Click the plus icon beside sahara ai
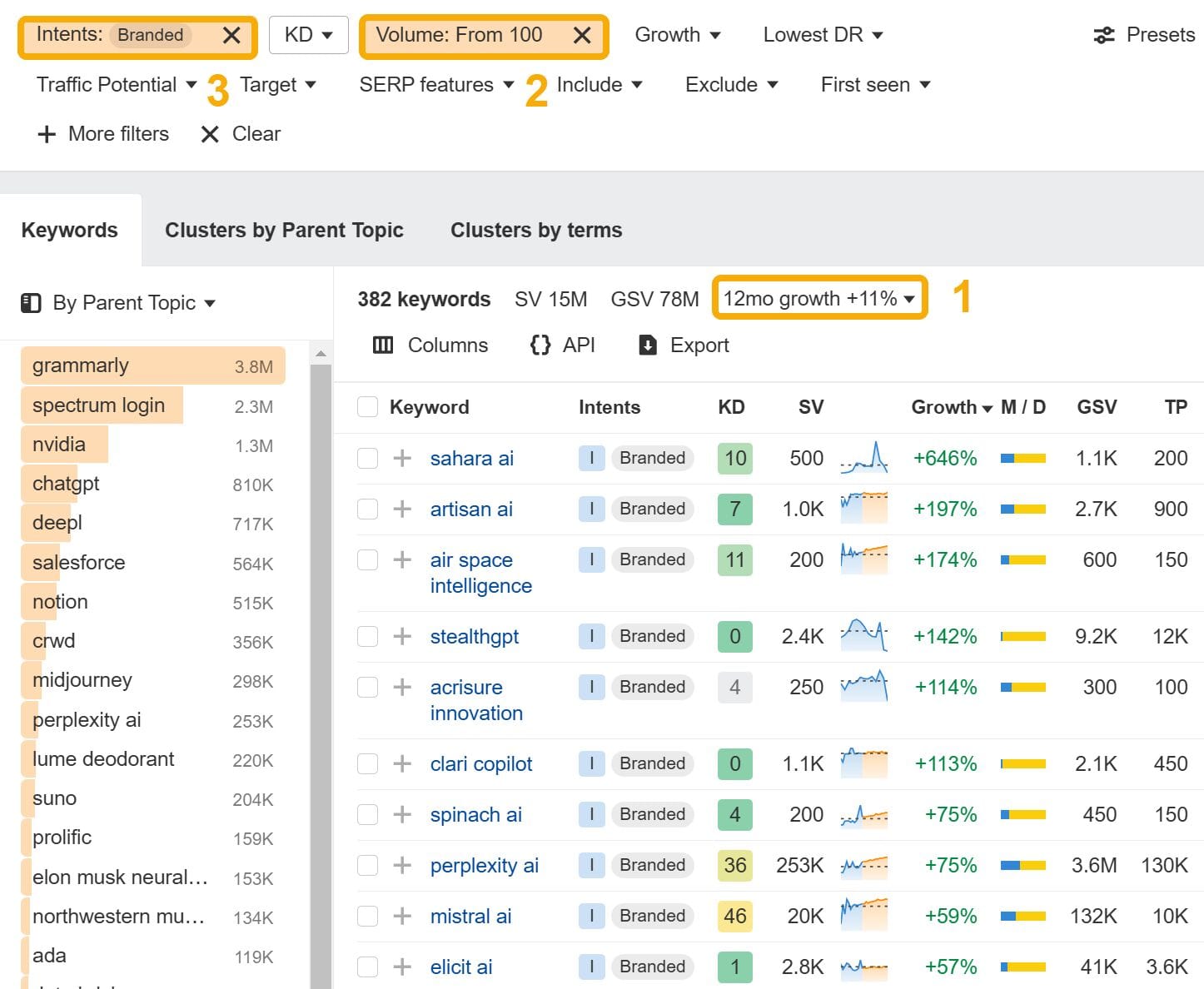 click(402, 458)
